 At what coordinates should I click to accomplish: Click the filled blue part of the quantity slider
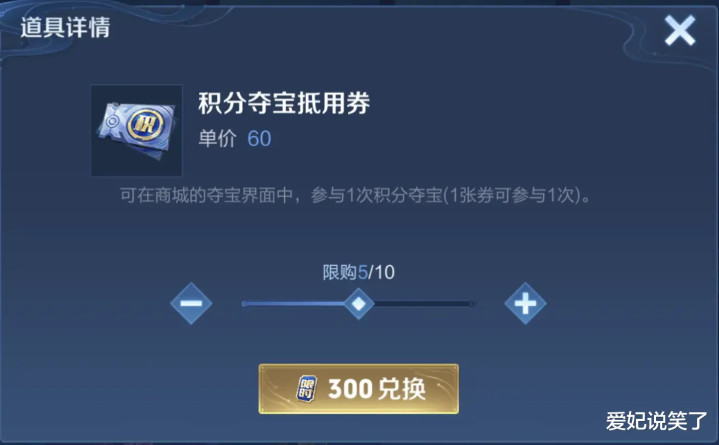[x=293, y=303]
